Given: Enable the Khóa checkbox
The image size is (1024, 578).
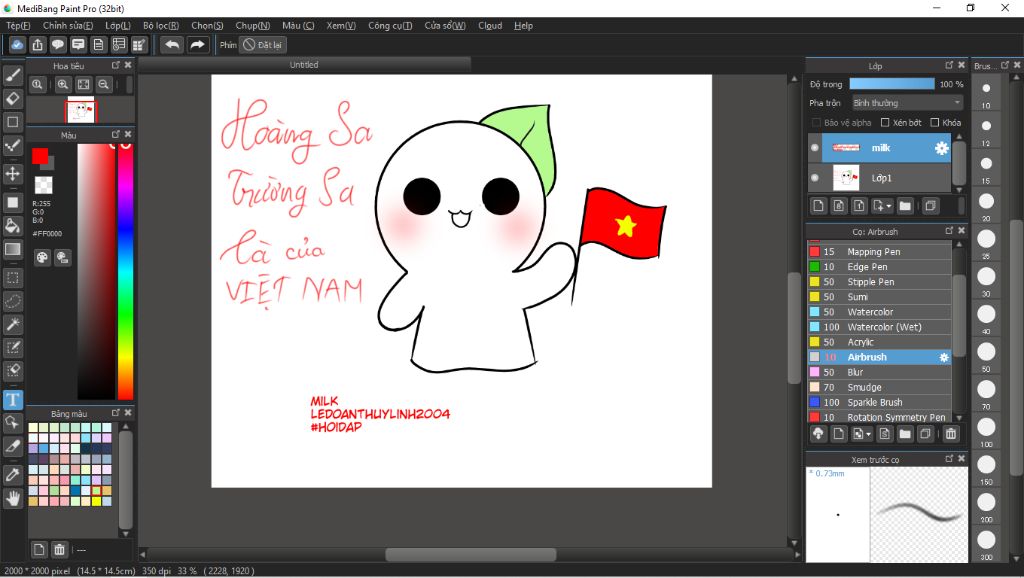Looking at the screenshot, I should [935, 122].
